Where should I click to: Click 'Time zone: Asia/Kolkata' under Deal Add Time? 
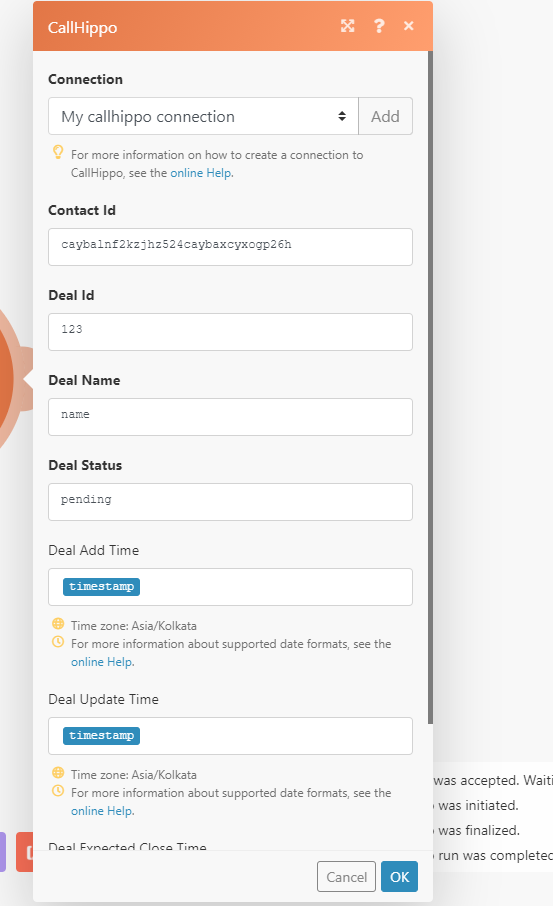[133, 626]
